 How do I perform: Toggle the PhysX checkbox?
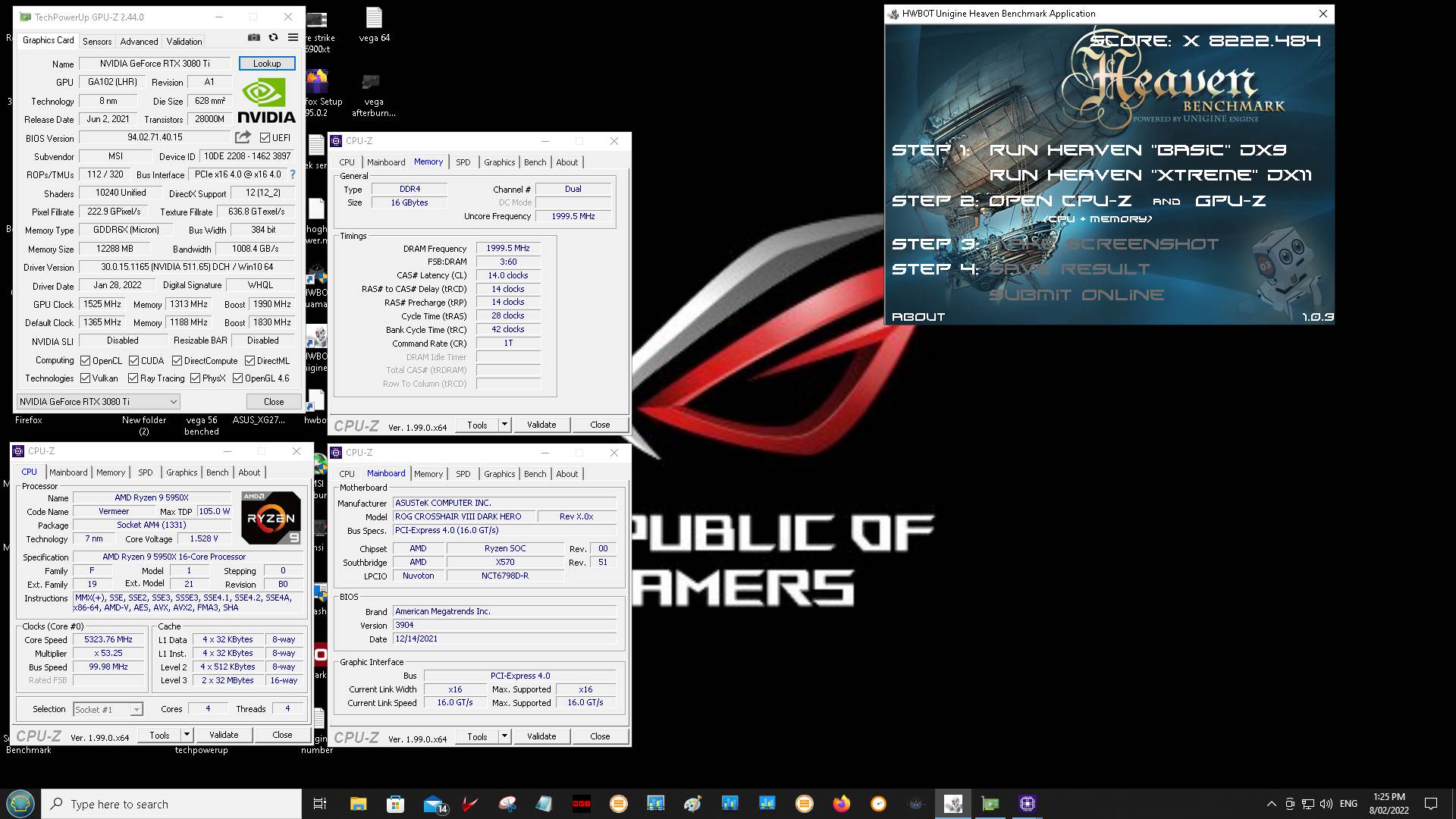click(195, 378)
